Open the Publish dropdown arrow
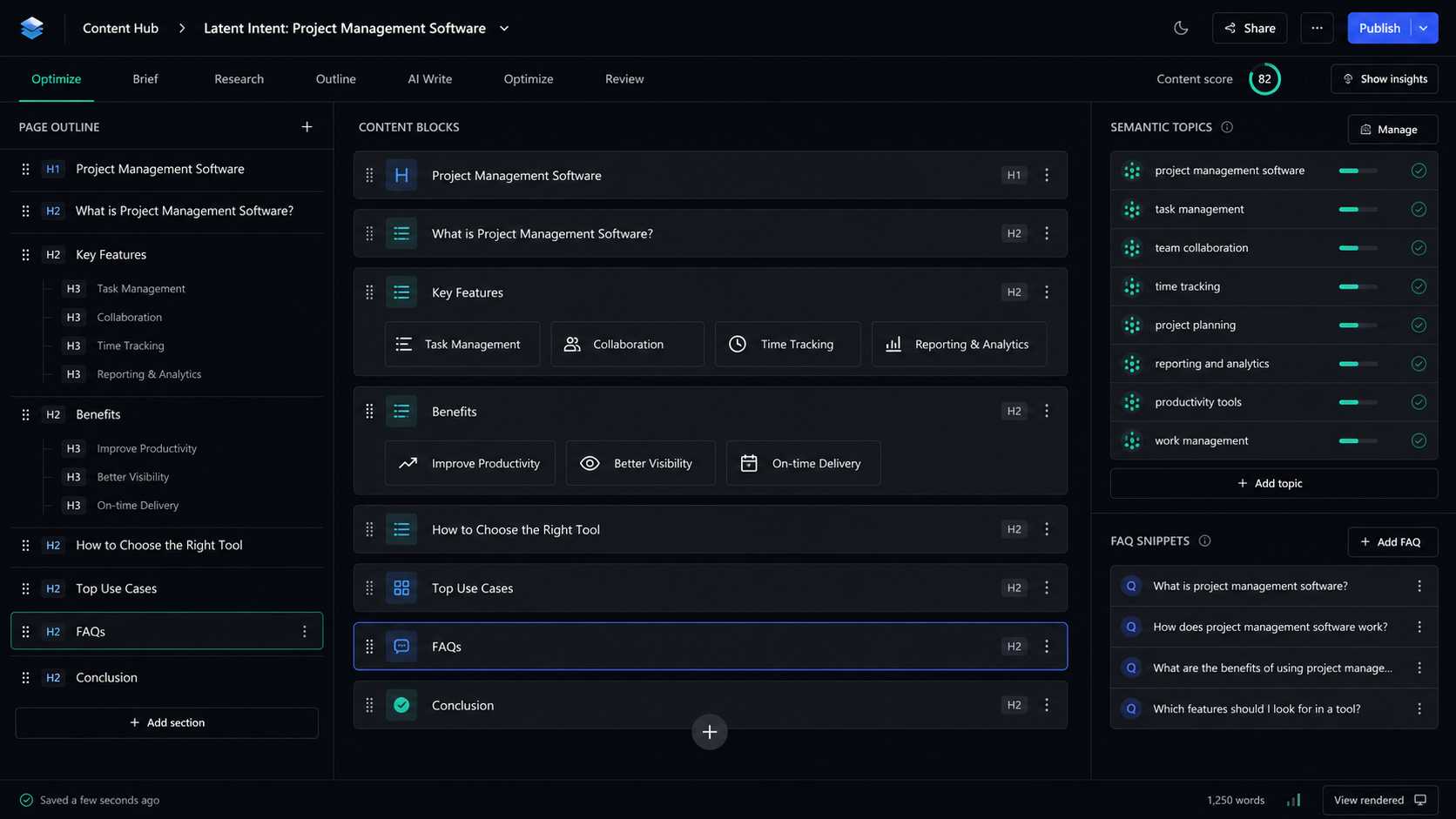Viewport: 1456px width, 819px height. 1424,28
